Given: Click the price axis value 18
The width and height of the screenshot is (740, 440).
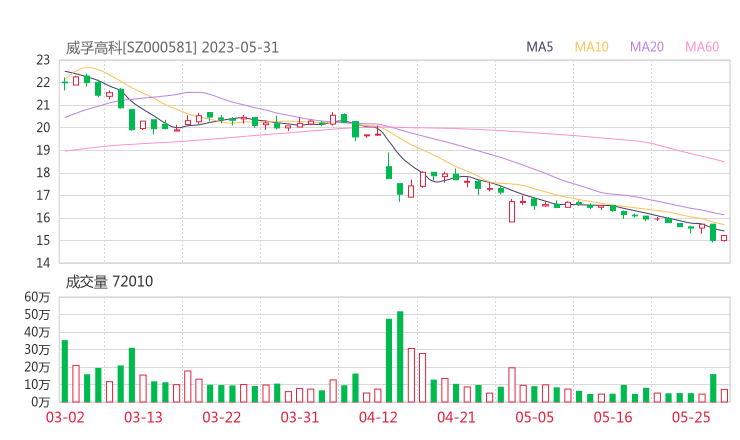Looking at the screenshot, I should coord(43,173).
